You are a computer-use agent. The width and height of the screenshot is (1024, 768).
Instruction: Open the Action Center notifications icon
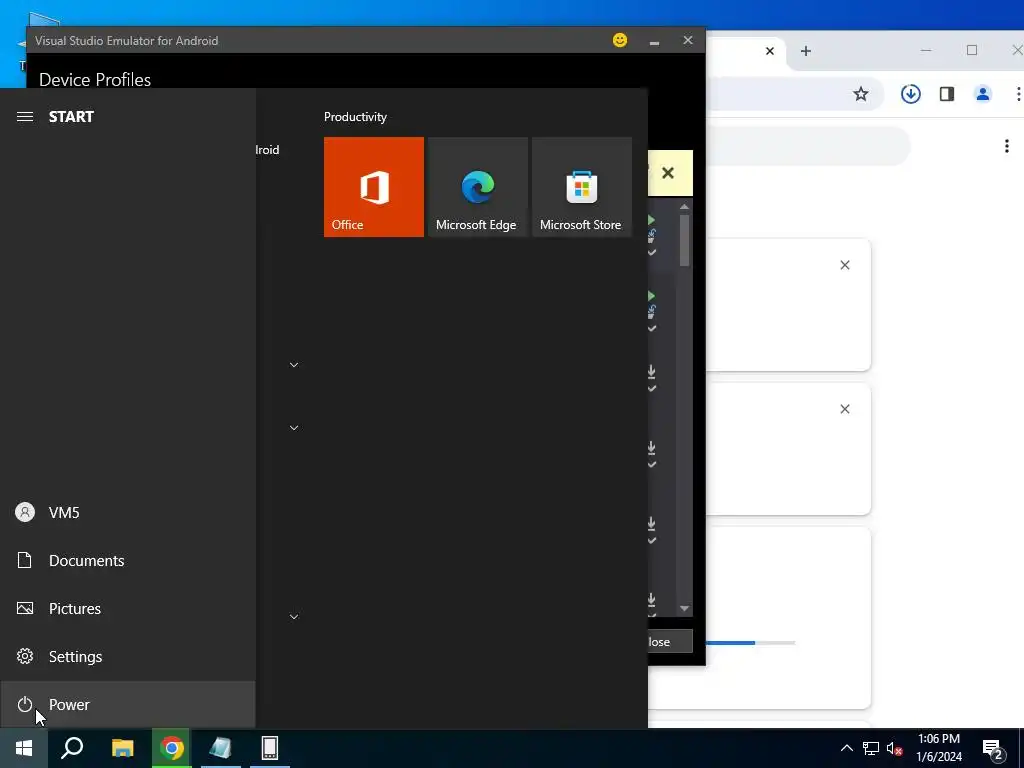point(993,748)
